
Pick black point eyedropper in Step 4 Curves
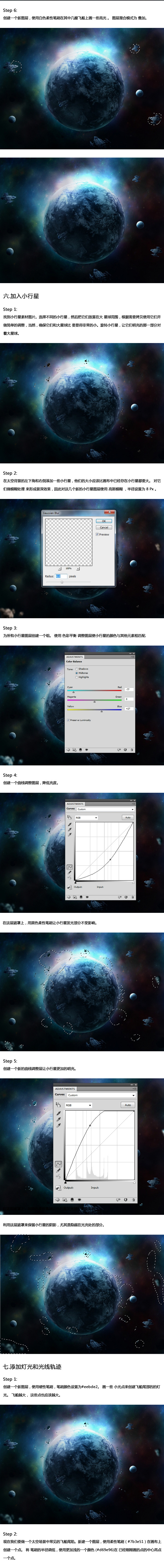tap(70, 825)
